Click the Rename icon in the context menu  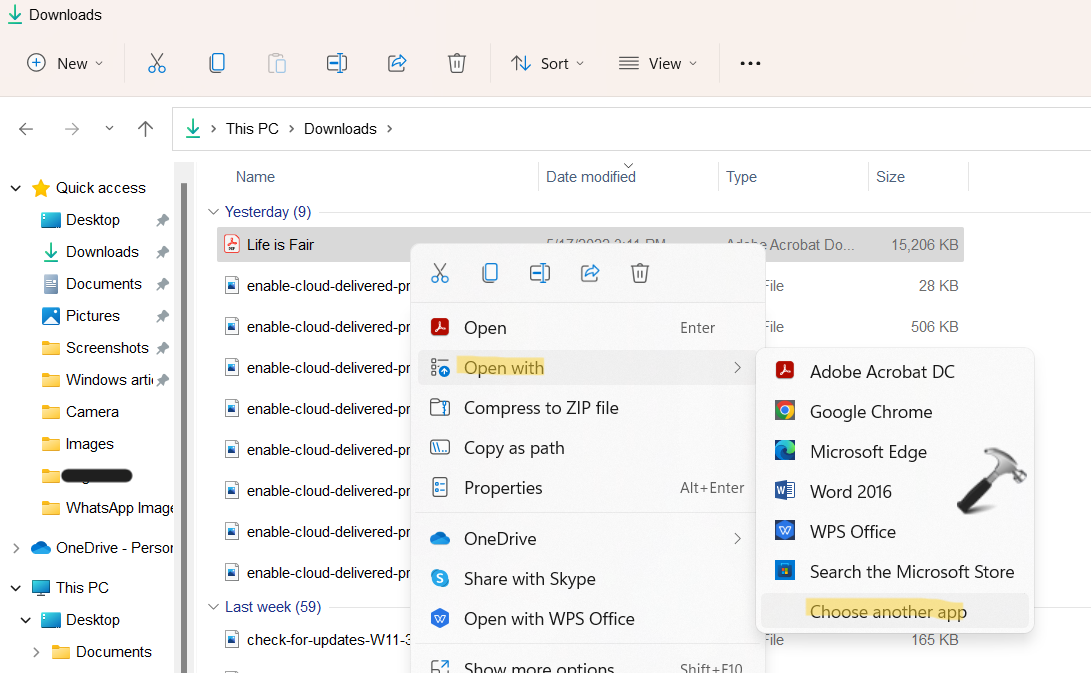click(540, 273)
